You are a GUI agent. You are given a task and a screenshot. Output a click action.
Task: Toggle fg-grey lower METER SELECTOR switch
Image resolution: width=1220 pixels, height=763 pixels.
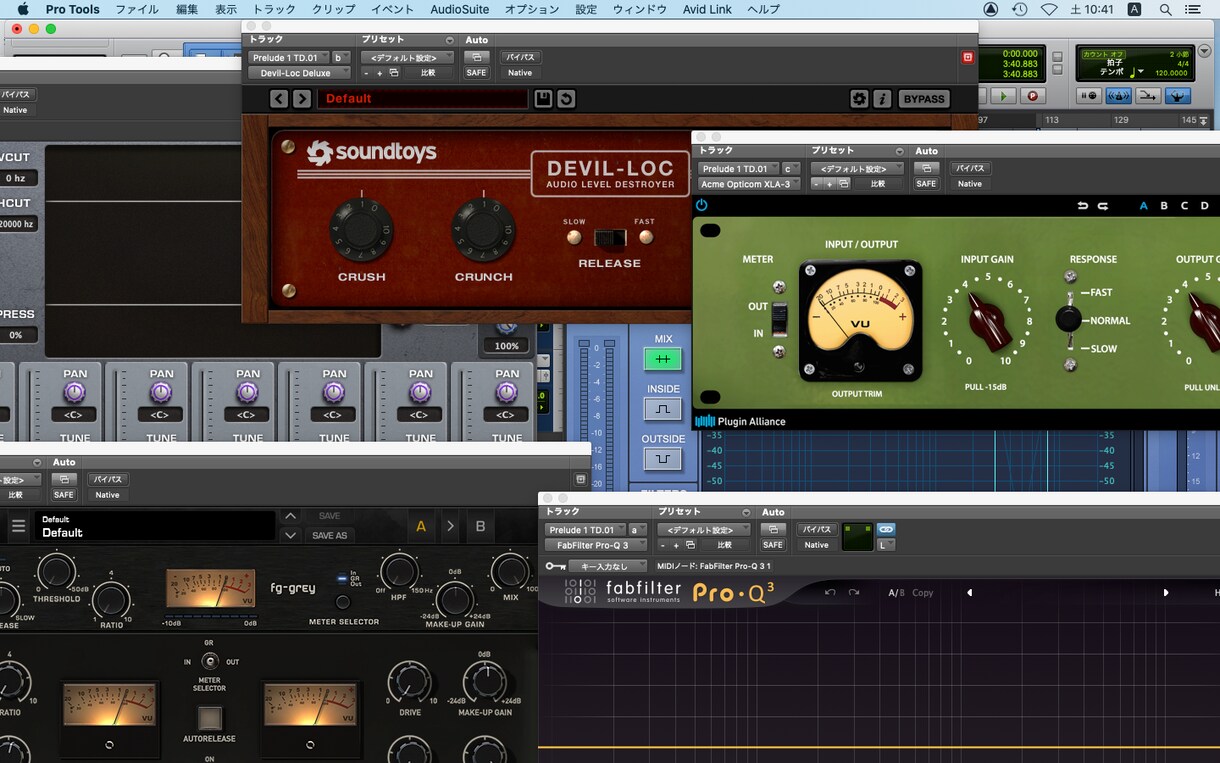(209, 661)
